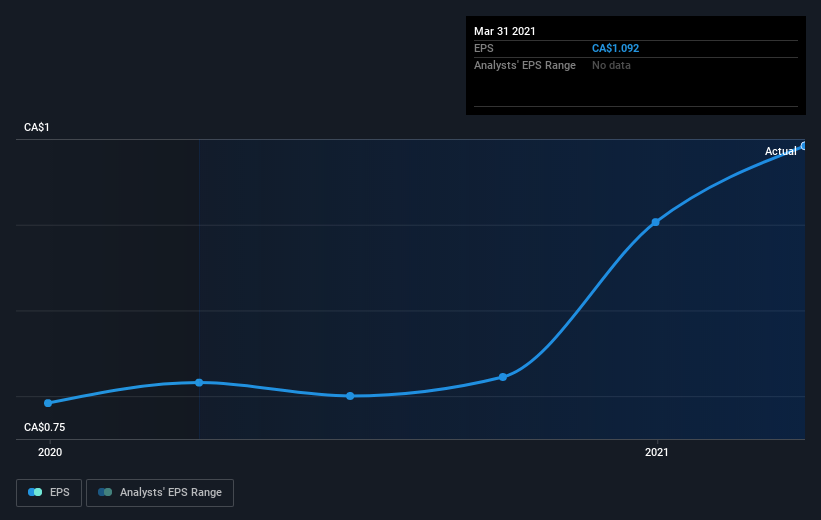The height and width of the screenshot is (520, 821).
Task: Click the EPS row label in tooltip
Action: pyautogui.click(x=484, y=48)
